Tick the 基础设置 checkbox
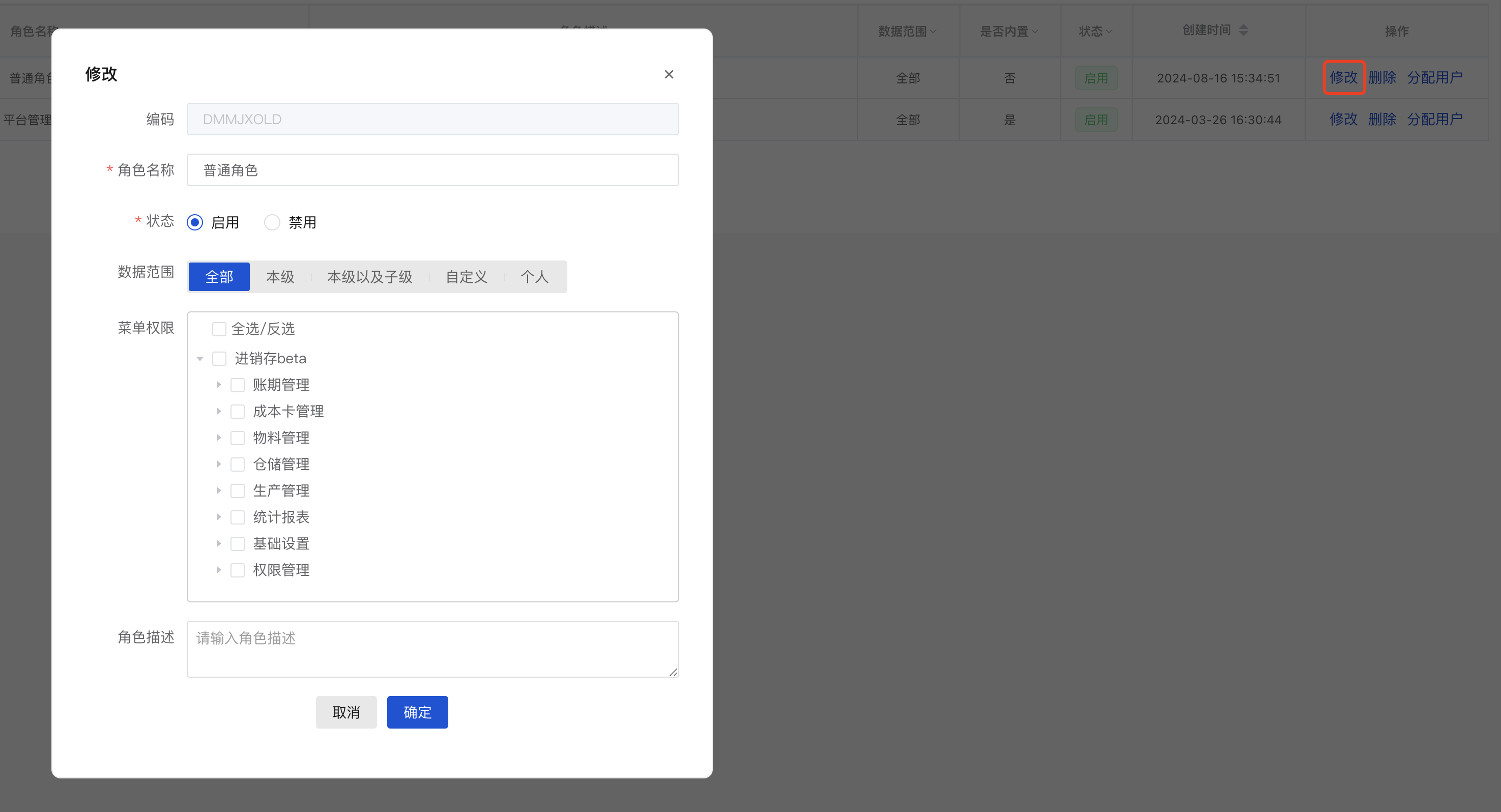The height and width of the screenshot is (812, 1501). (x=237, y=543)
